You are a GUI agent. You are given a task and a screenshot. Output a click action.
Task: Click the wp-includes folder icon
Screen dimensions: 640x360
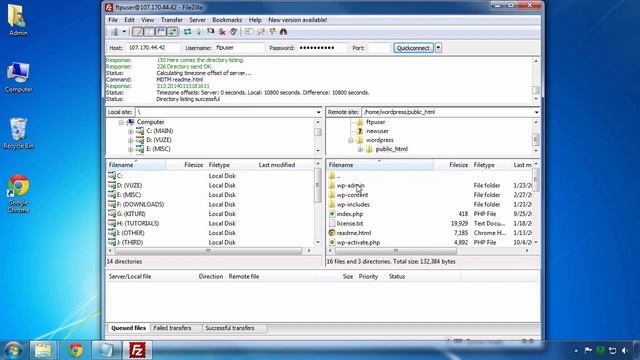[332, 204]
